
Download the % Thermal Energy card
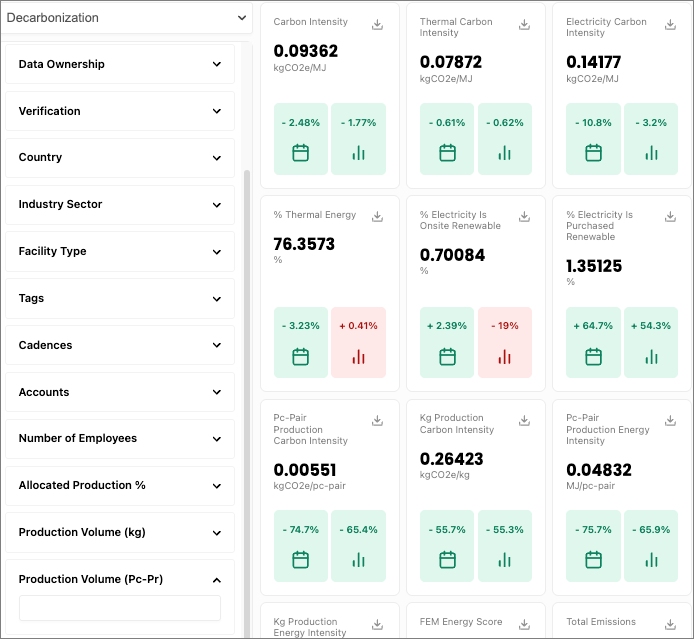[x=377, y=216]
